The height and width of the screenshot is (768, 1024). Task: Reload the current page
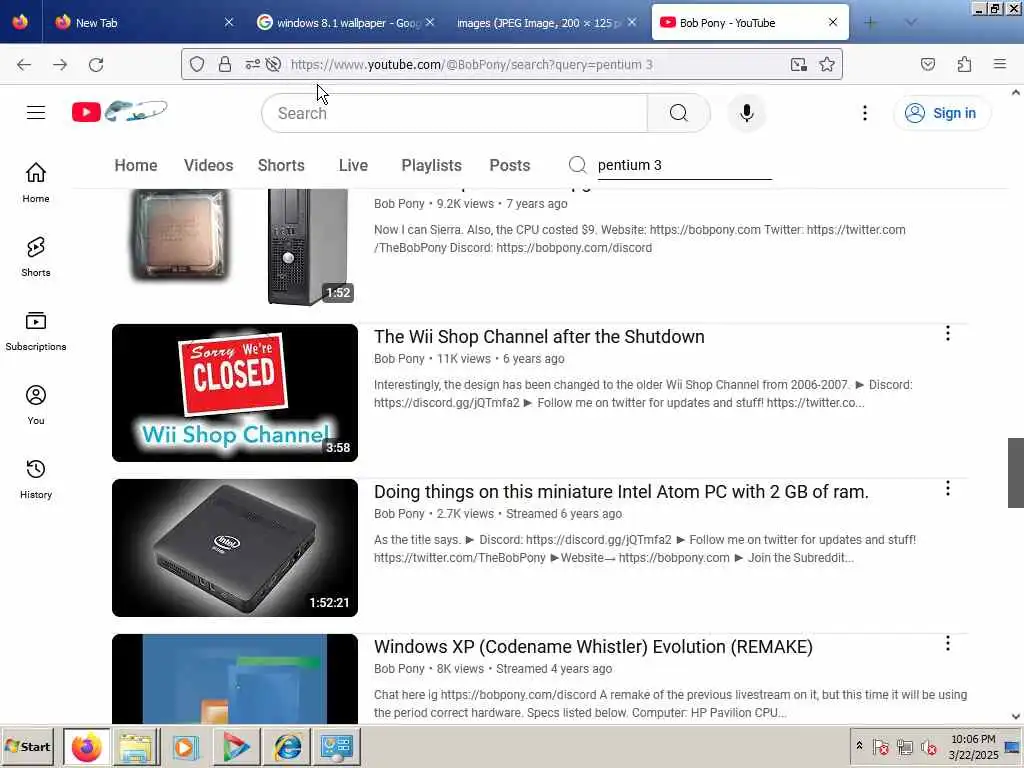[x=96, y=64]
